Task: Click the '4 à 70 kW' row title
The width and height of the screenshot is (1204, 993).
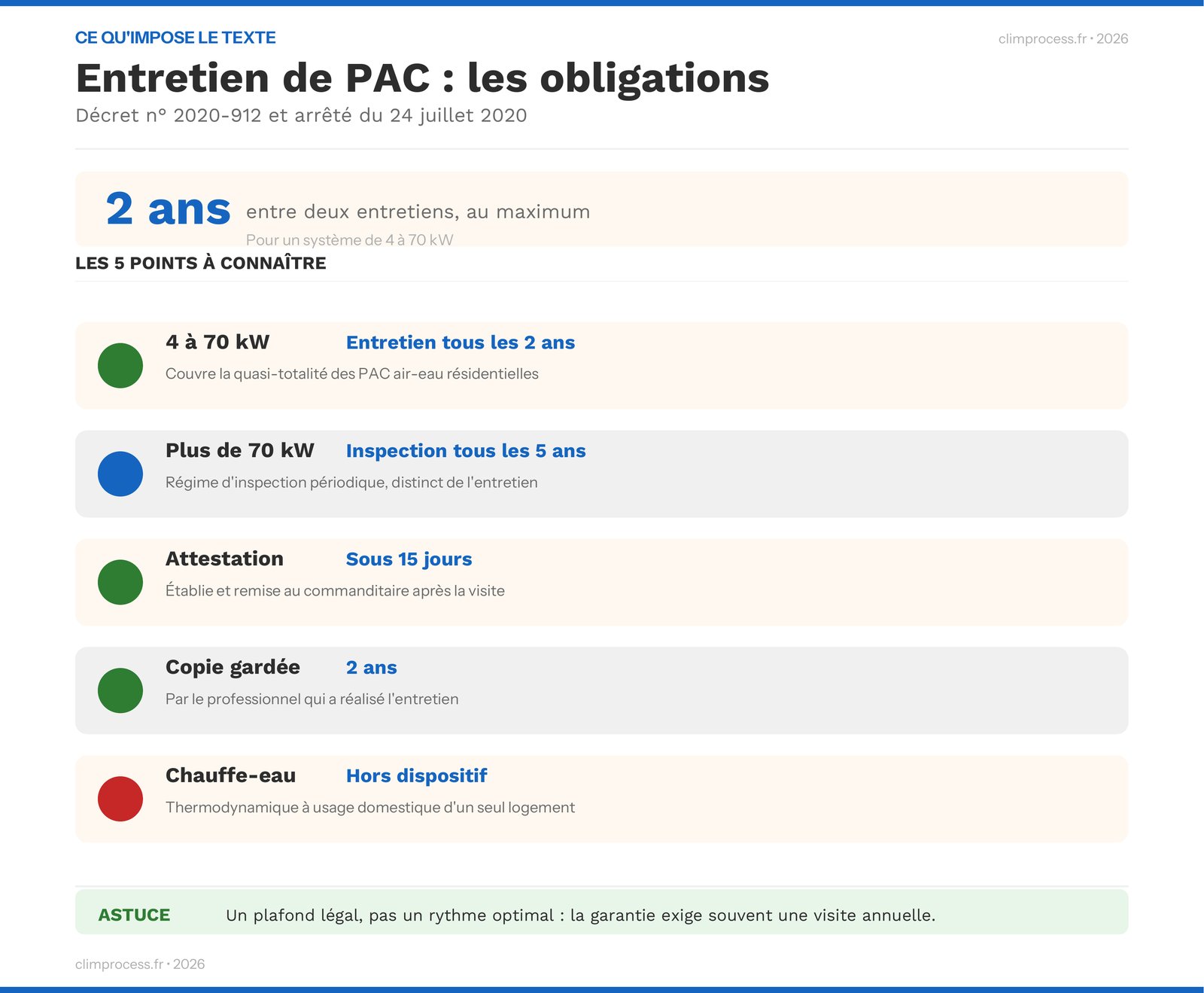Action: [217, 342]
